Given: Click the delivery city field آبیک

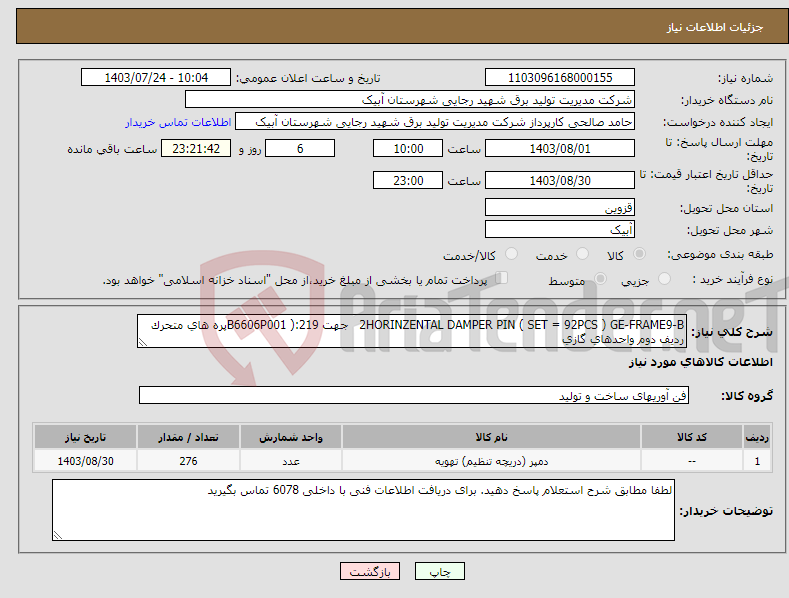Looking at the screenshot, I should point(560,230).
